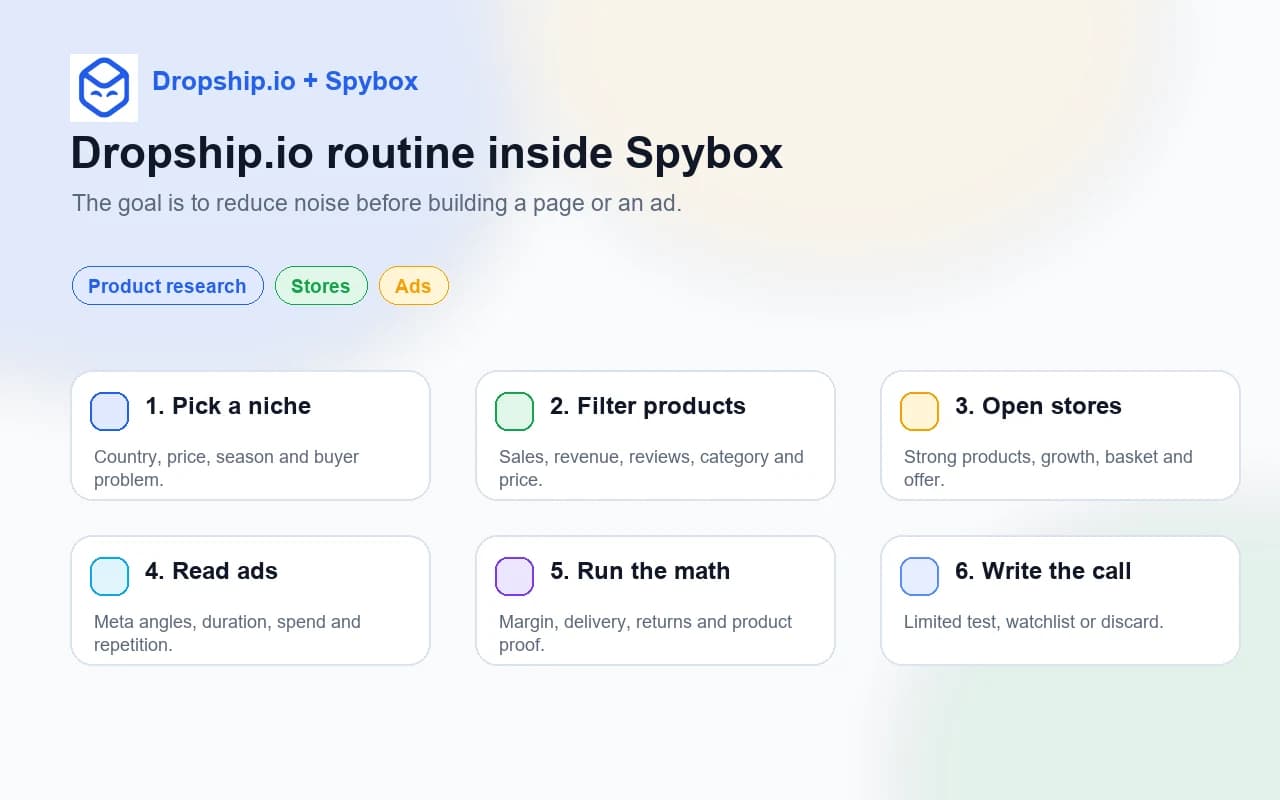Viewport: 1280px width, 800px height.
Task: Click the '3. Open stores' heading
Action: 1038,406
